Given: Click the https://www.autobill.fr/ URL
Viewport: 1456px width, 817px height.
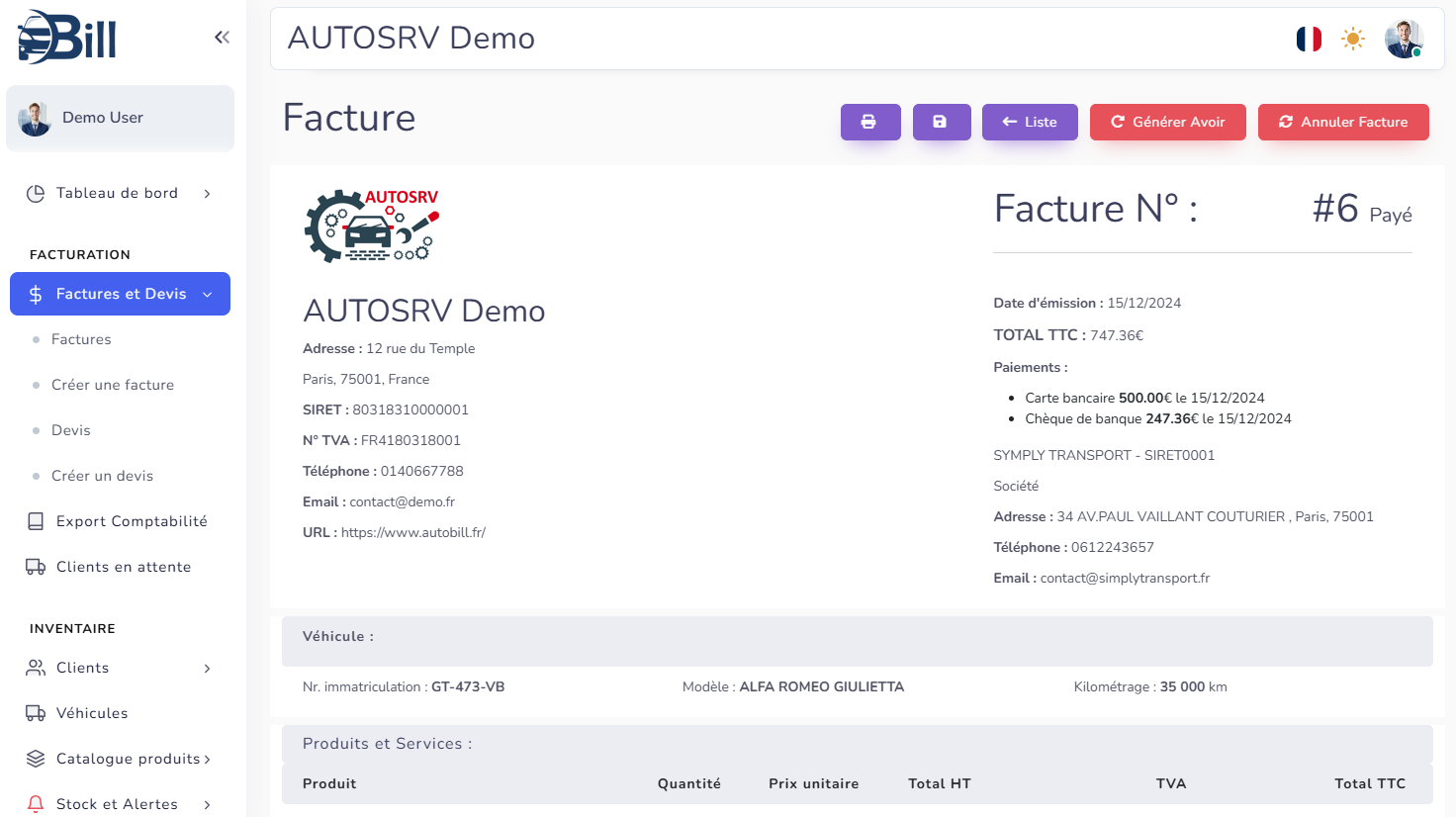Looking at the screenshot, I should point(413,532).
